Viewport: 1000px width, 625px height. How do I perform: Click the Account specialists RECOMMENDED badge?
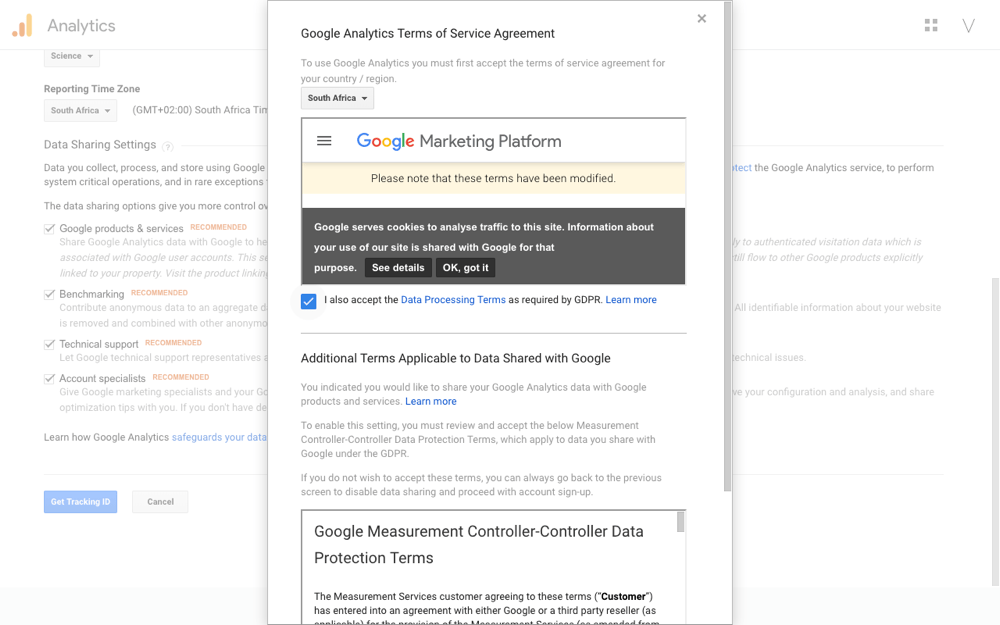(181, 378)
